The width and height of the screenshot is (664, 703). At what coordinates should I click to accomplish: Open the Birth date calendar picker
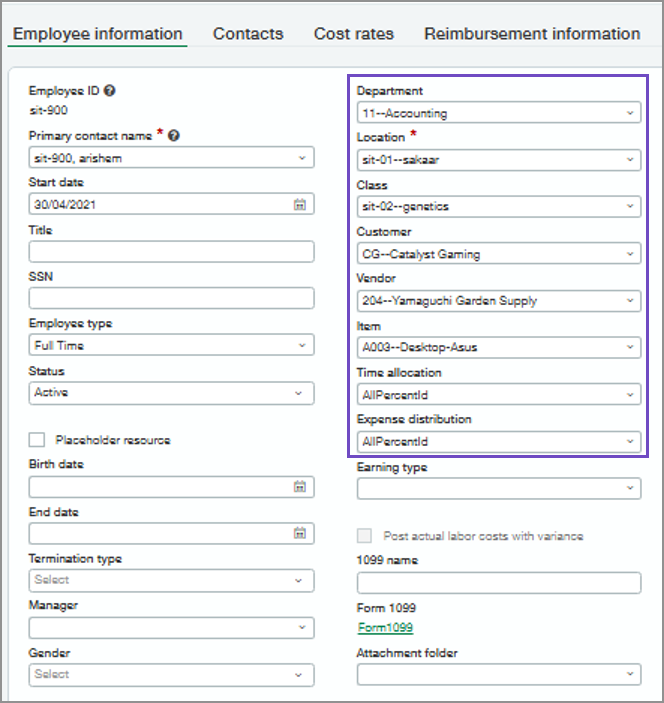(299, 486)
